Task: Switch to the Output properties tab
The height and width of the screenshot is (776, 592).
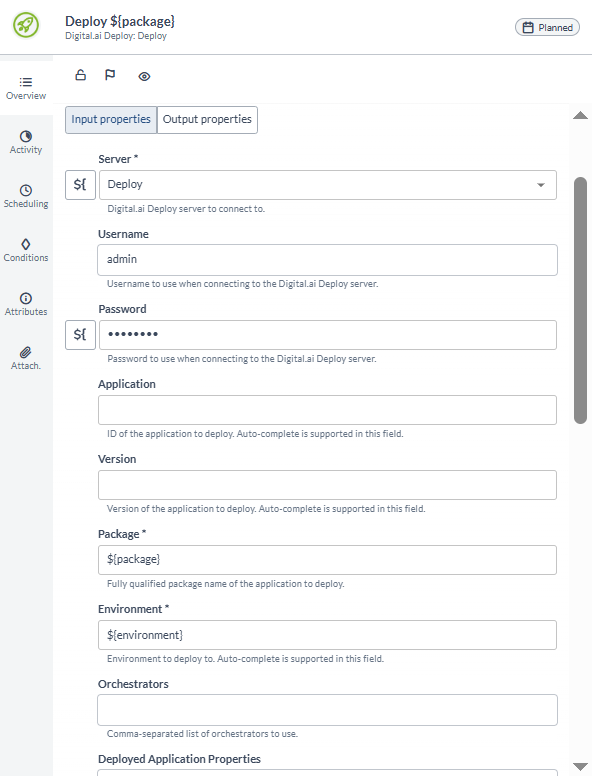Action: 207,120
